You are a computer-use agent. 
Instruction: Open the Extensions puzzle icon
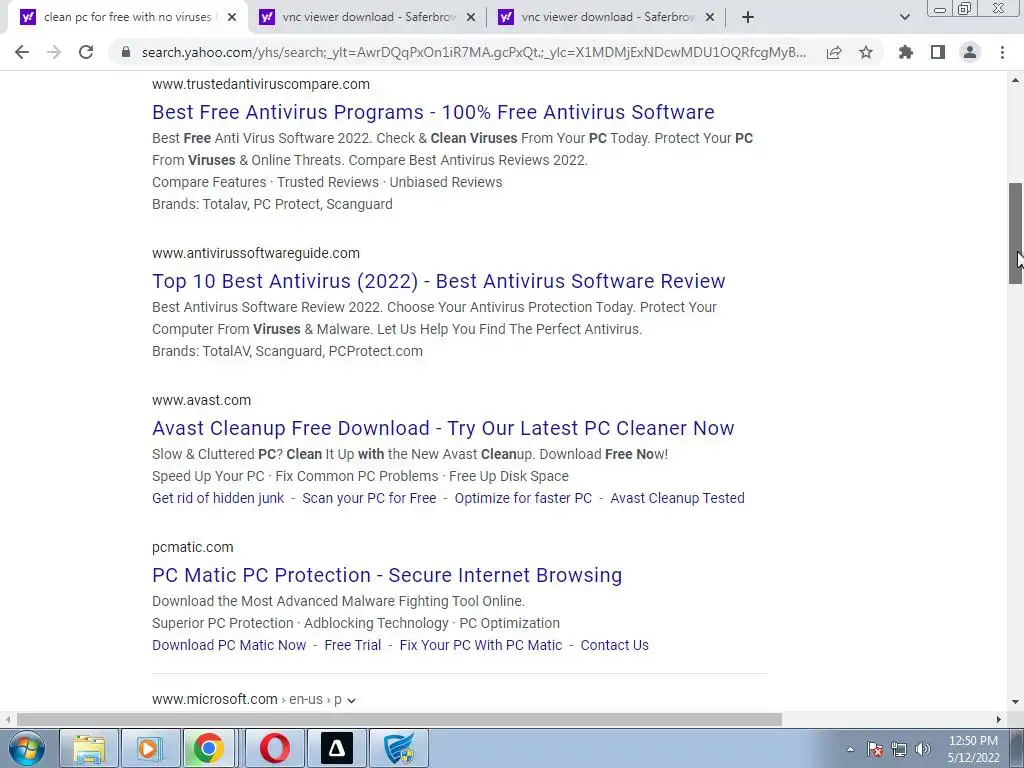905,52
